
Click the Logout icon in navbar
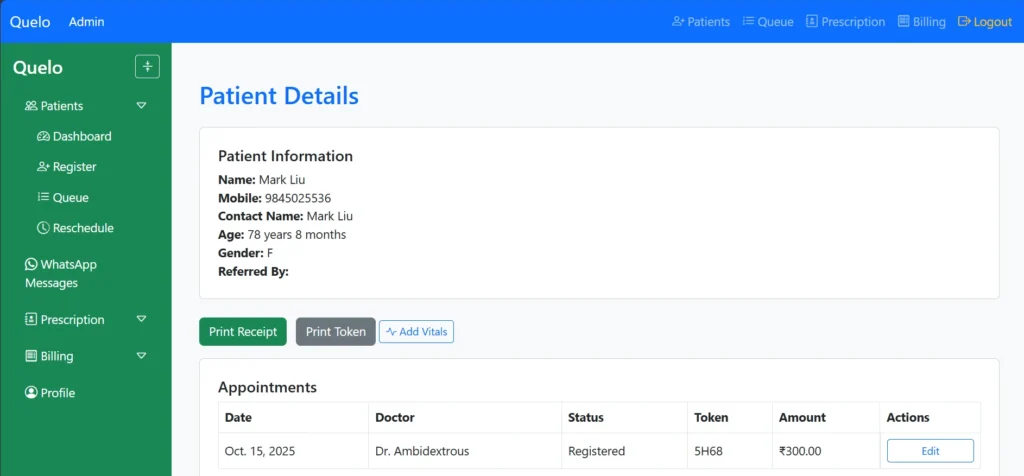(964, 22)
